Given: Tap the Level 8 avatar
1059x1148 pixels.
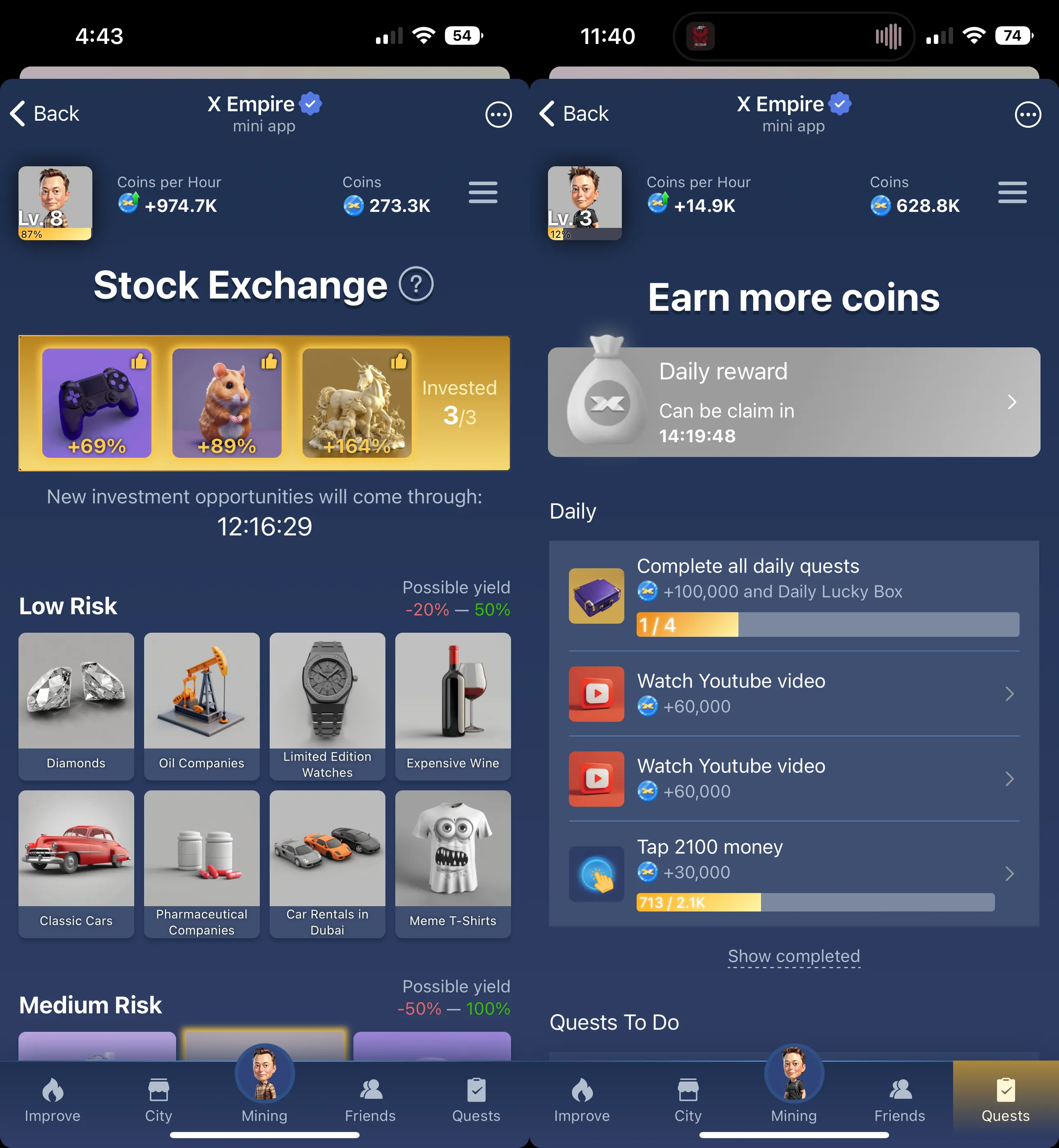Looking at the screenshot, I should [x=55, y=203].
